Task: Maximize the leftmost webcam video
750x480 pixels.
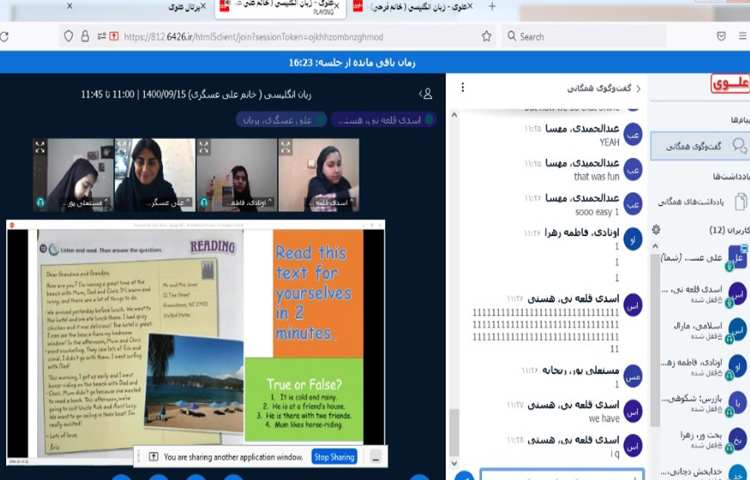Action: click(40, 147)
